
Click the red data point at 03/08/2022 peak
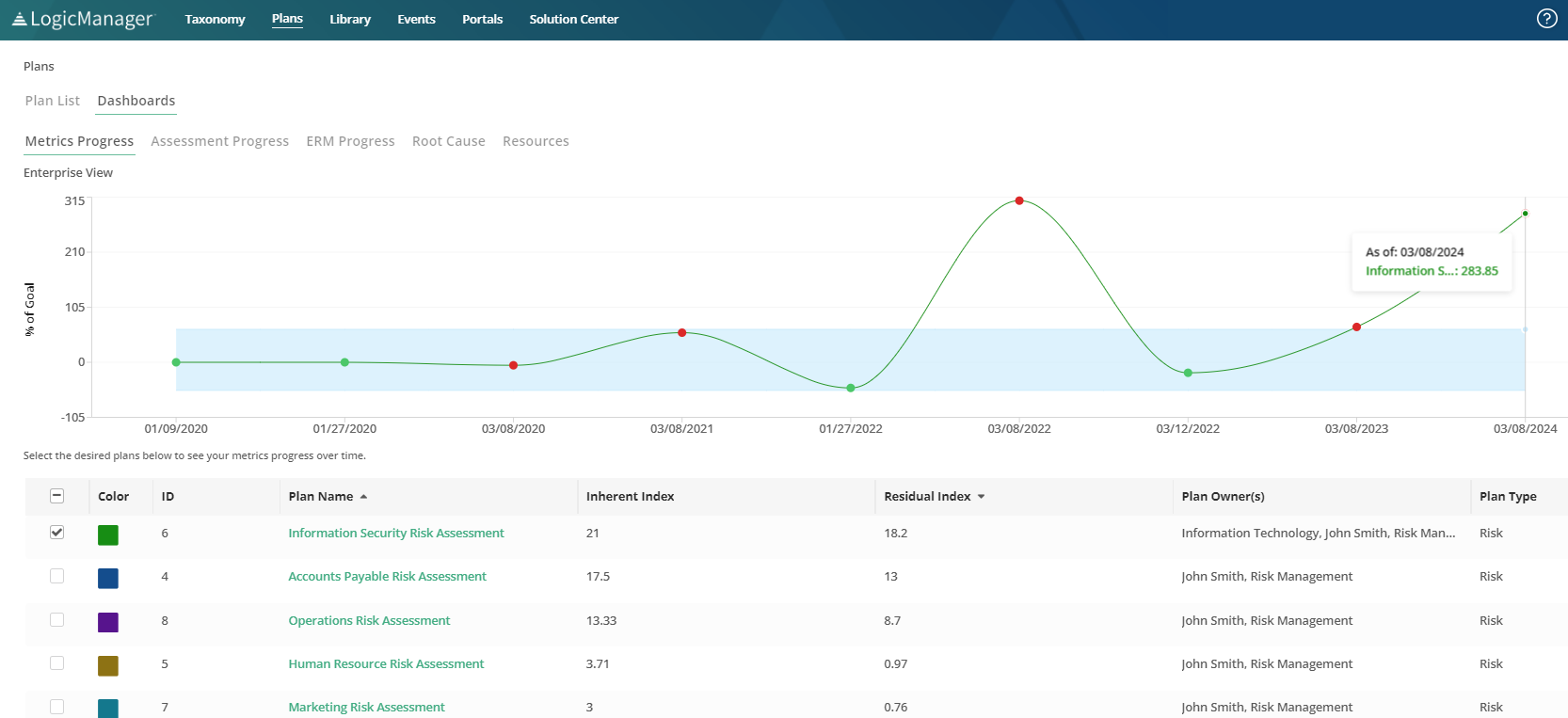click(1019, 200)
